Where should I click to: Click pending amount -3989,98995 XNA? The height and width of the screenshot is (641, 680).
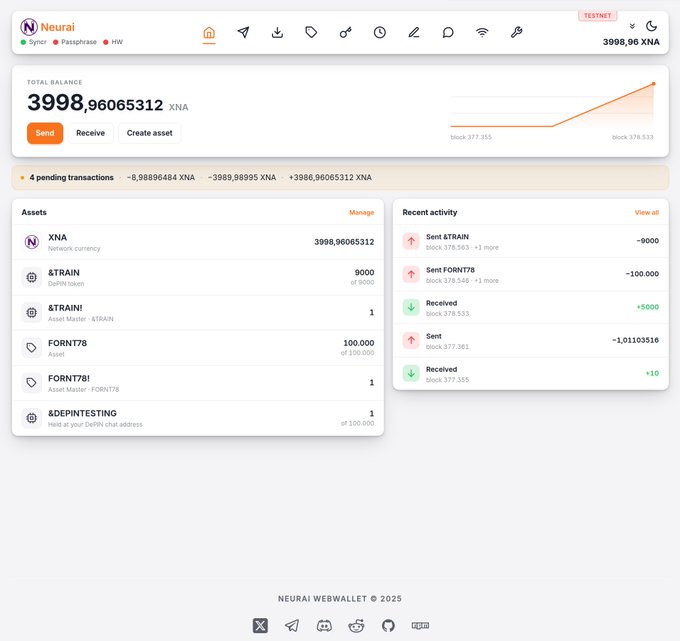click(x=242, y=177)
